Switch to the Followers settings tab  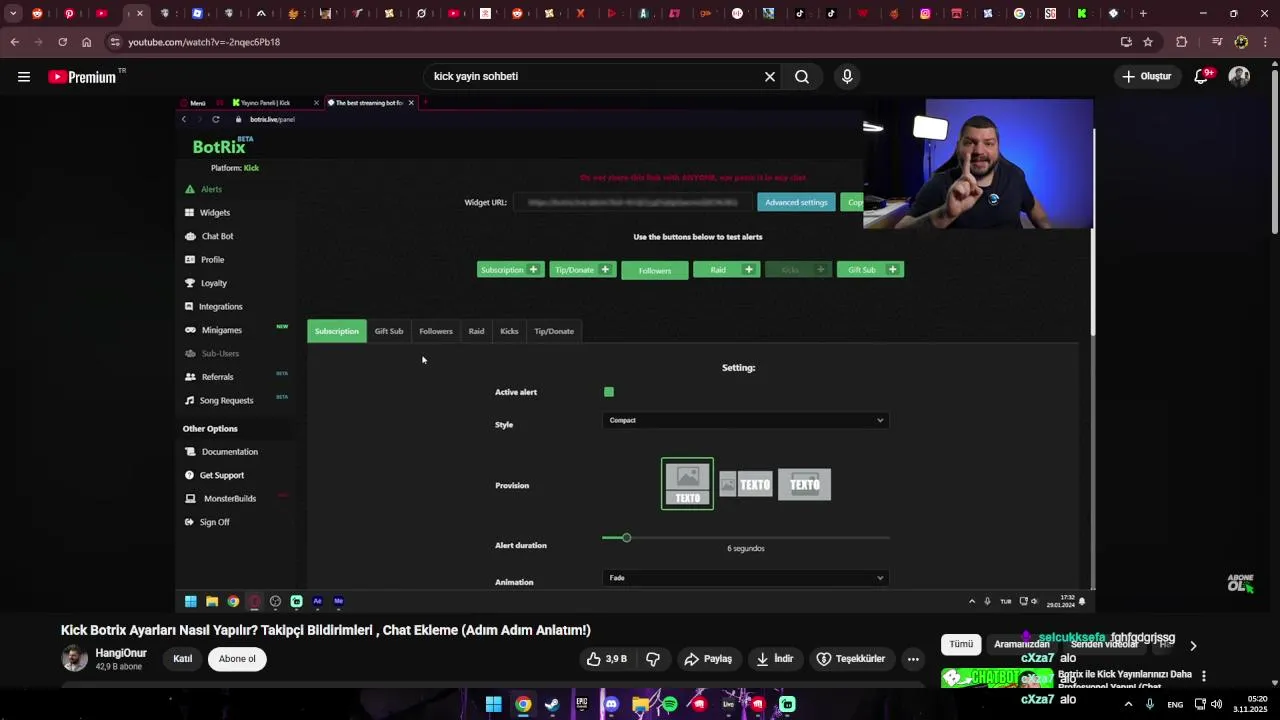(x=436, y=331)
